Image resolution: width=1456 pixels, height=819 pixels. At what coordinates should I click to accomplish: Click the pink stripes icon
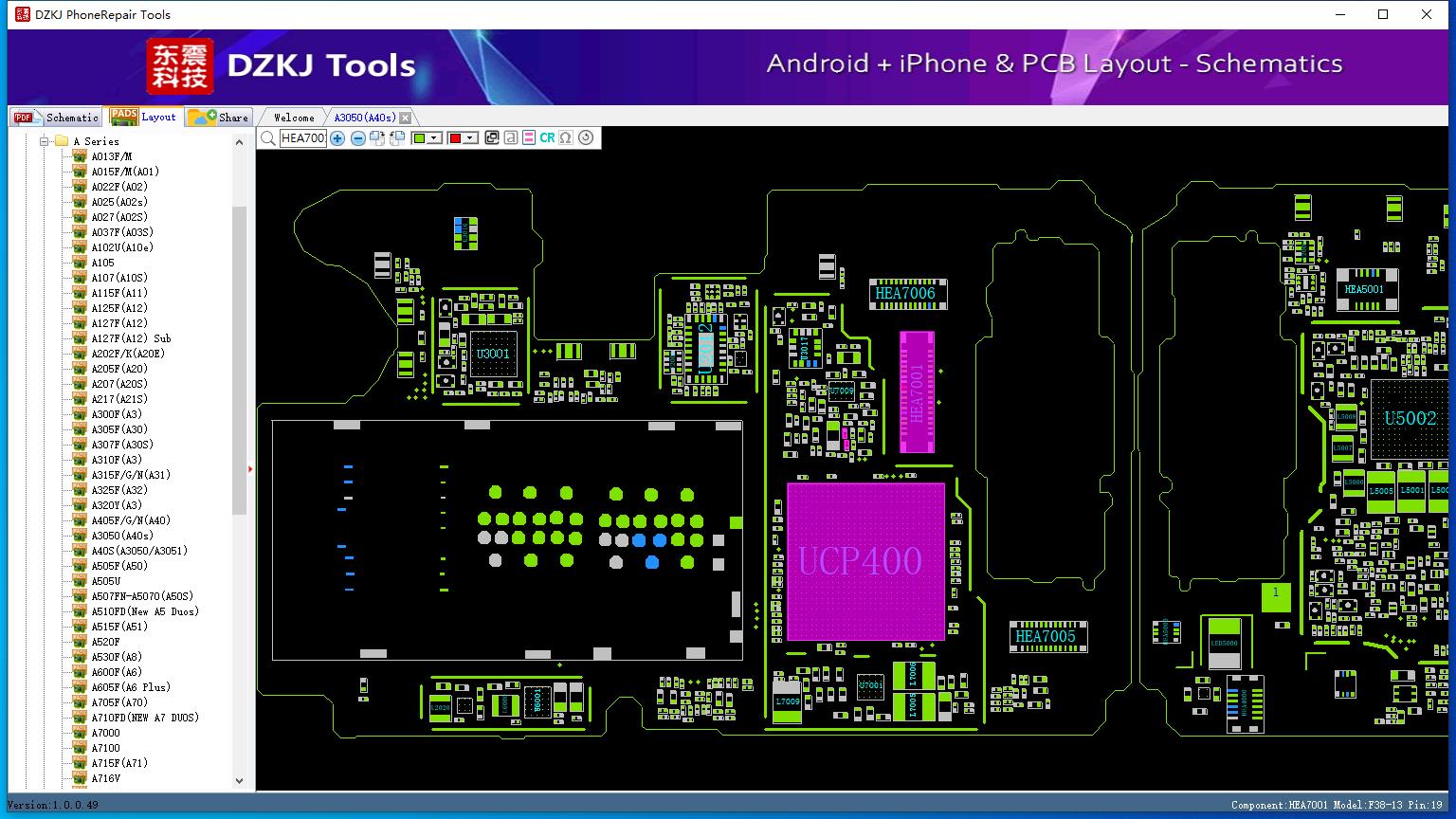point(529,138)
